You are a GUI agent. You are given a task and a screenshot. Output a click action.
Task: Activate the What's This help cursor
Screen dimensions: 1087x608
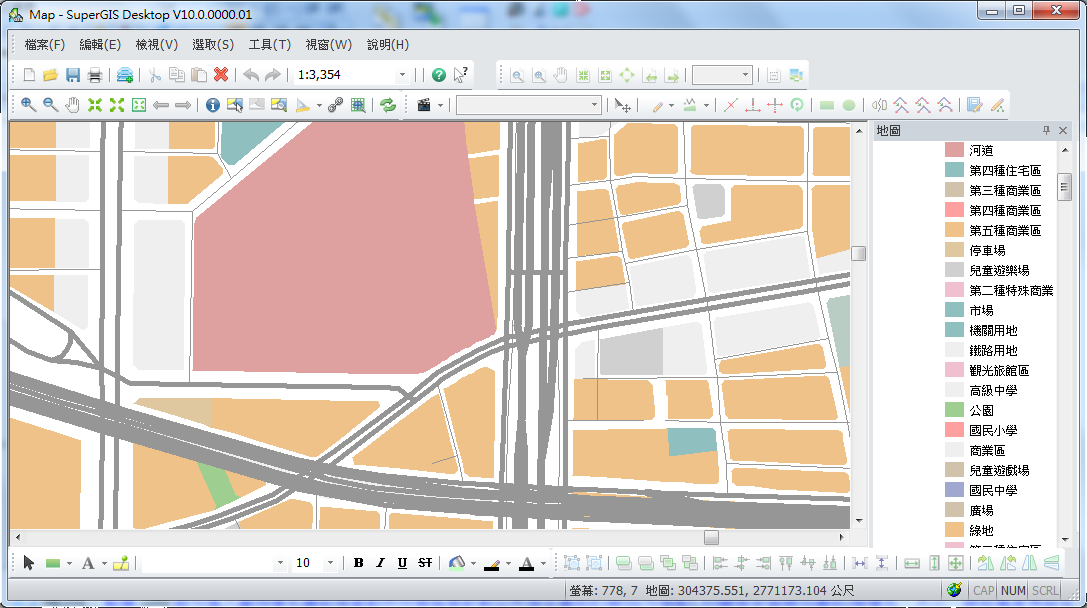pos(460,75)
